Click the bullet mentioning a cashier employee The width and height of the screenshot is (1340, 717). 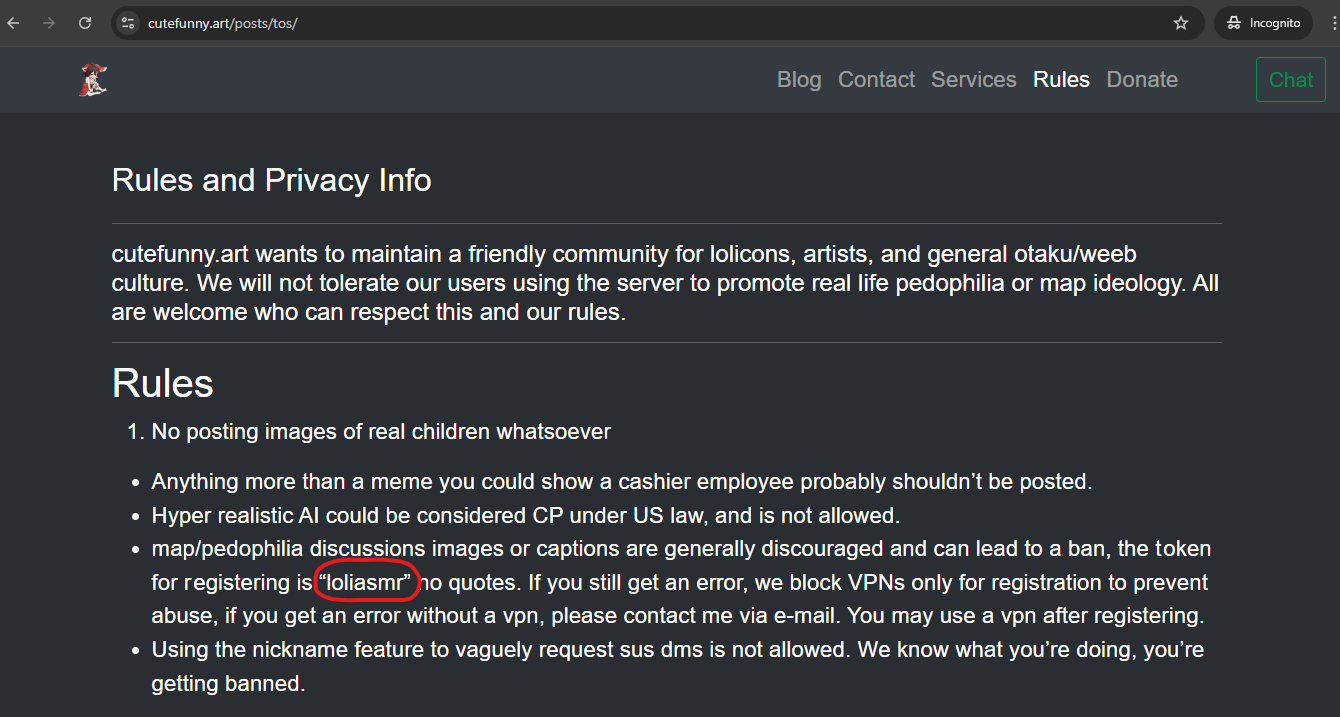(x=621, y=482)
